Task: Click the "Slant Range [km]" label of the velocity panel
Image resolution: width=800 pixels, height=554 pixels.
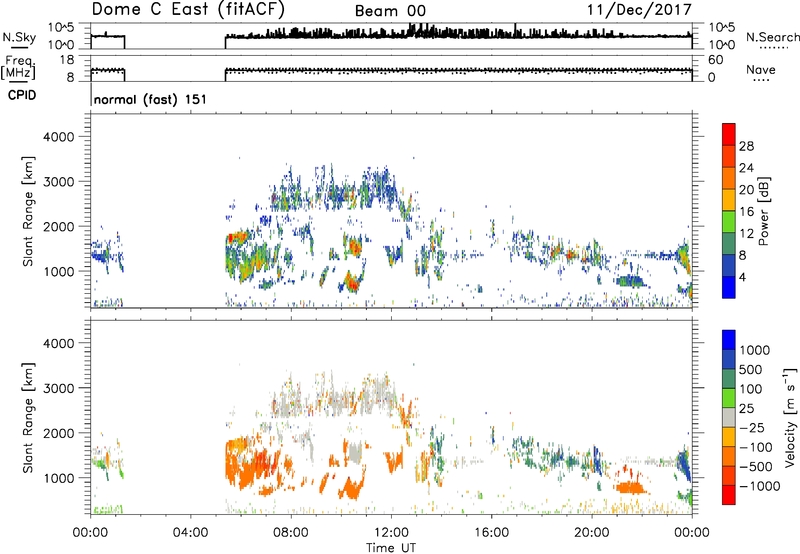Action: [28, 418]
